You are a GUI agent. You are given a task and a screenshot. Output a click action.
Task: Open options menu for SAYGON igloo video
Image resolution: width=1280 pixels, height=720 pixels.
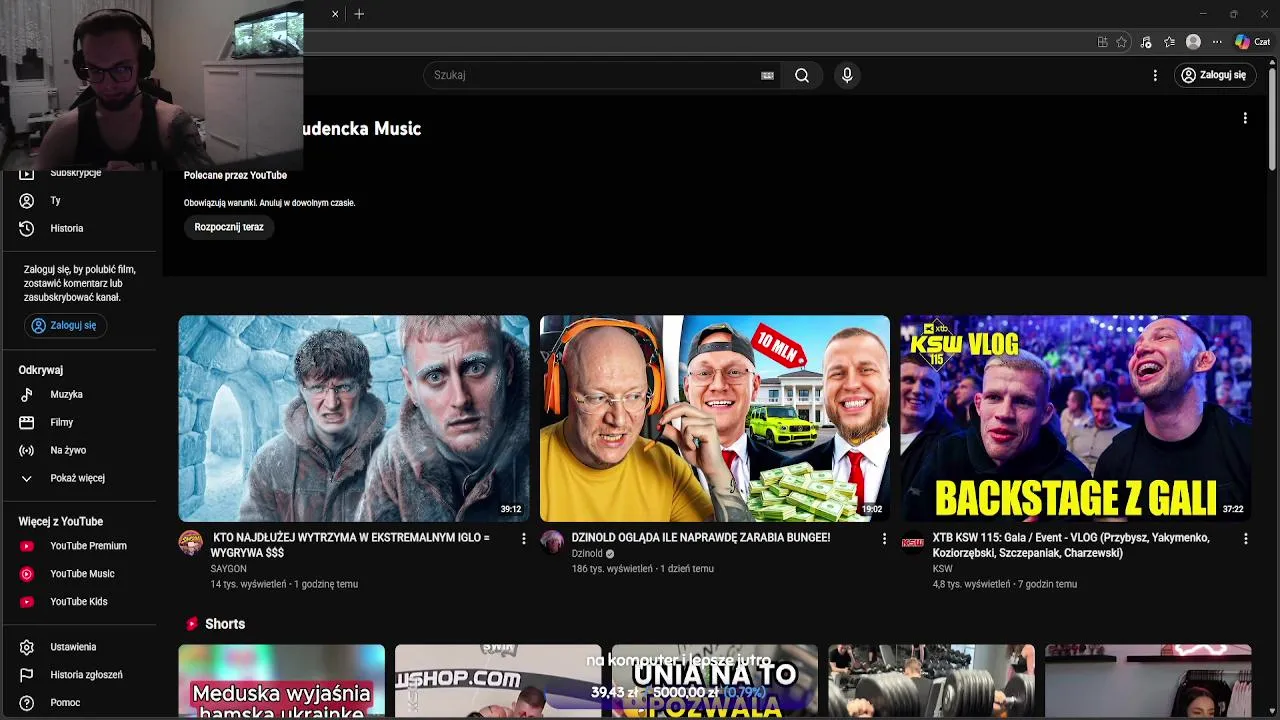(x=523, y=539)
